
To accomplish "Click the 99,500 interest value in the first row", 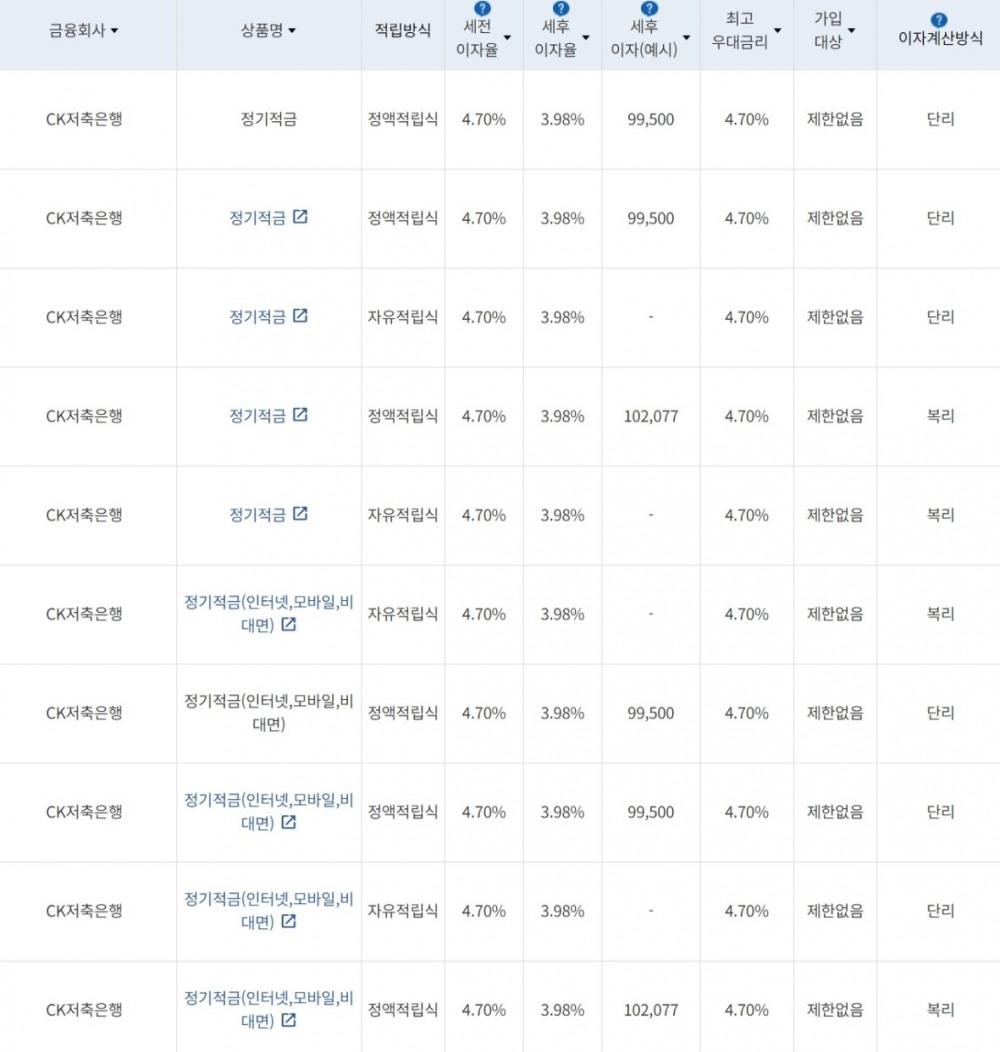I will (651, 119).
